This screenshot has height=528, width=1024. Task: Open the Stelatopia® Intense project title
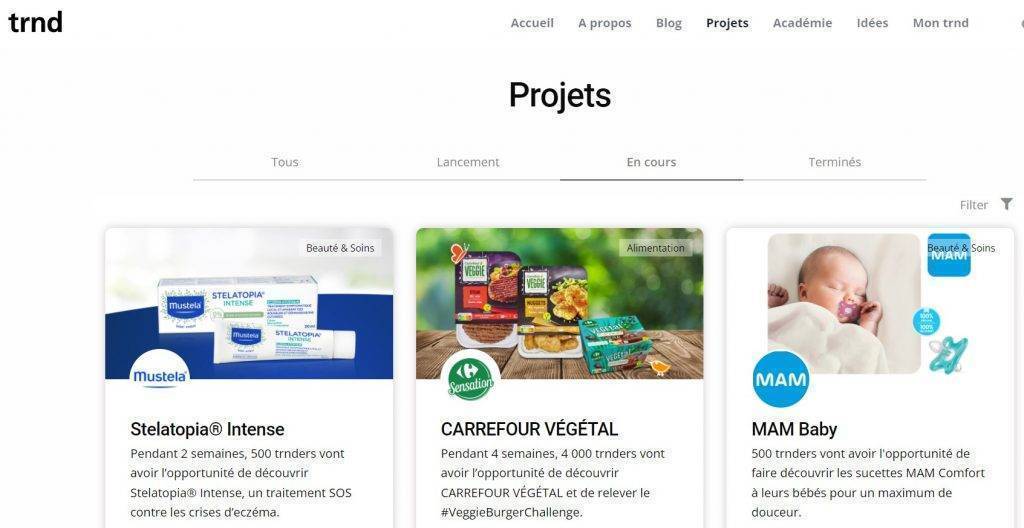tap(207, 429)
